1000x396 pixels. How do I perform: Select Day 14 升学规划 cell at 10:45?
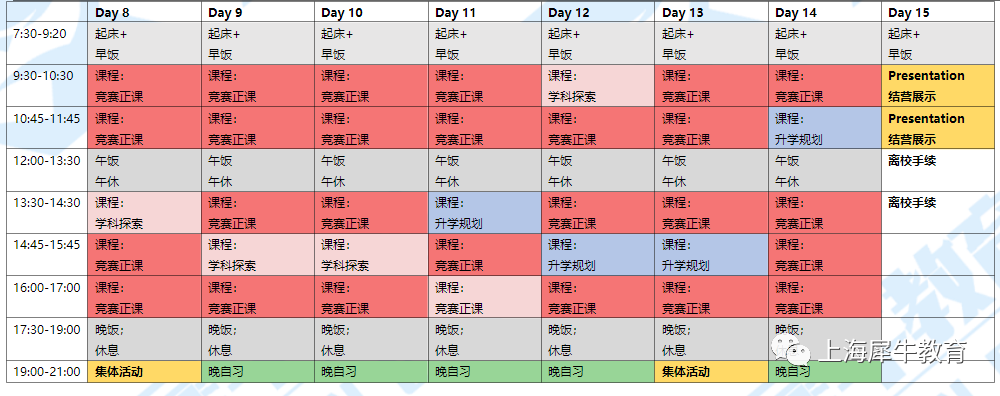pos(825,128)
